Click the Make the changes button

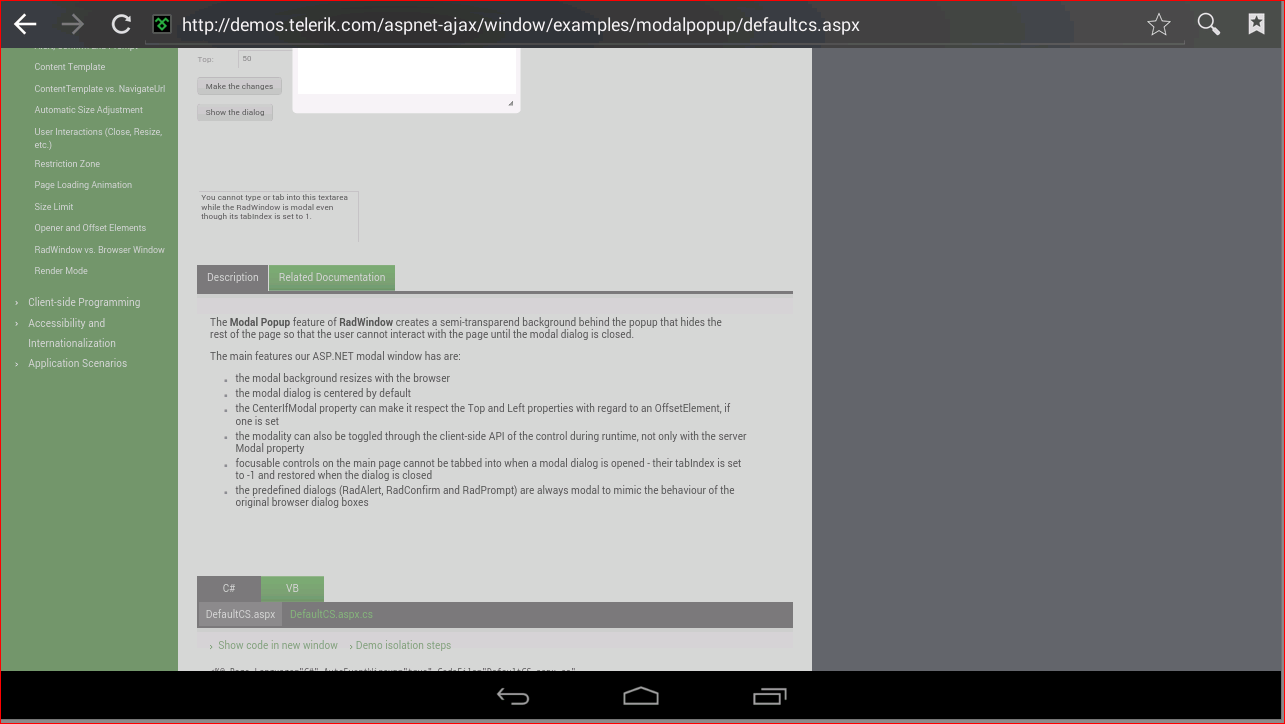pos(239,86)
